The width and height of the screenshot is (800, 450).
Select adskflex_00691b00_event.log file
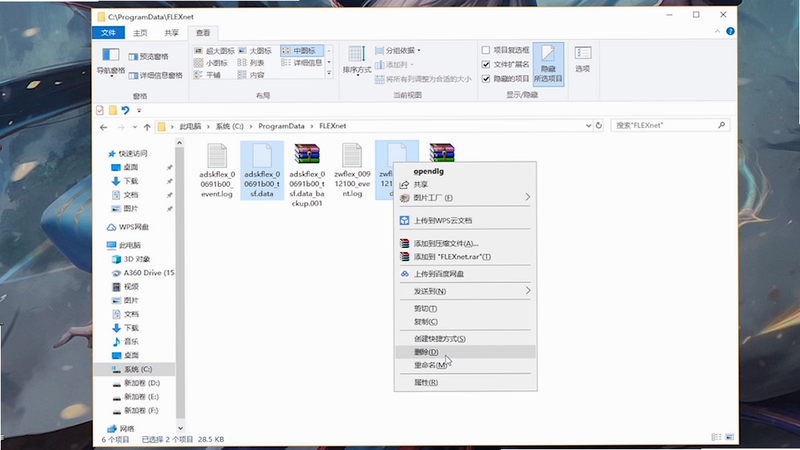tap(217, 170)
